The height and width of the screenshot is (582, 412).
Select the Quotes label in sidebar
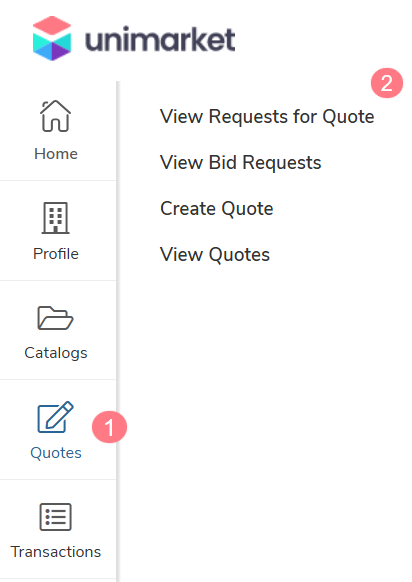pyautogui.click(x=56, y=453)
